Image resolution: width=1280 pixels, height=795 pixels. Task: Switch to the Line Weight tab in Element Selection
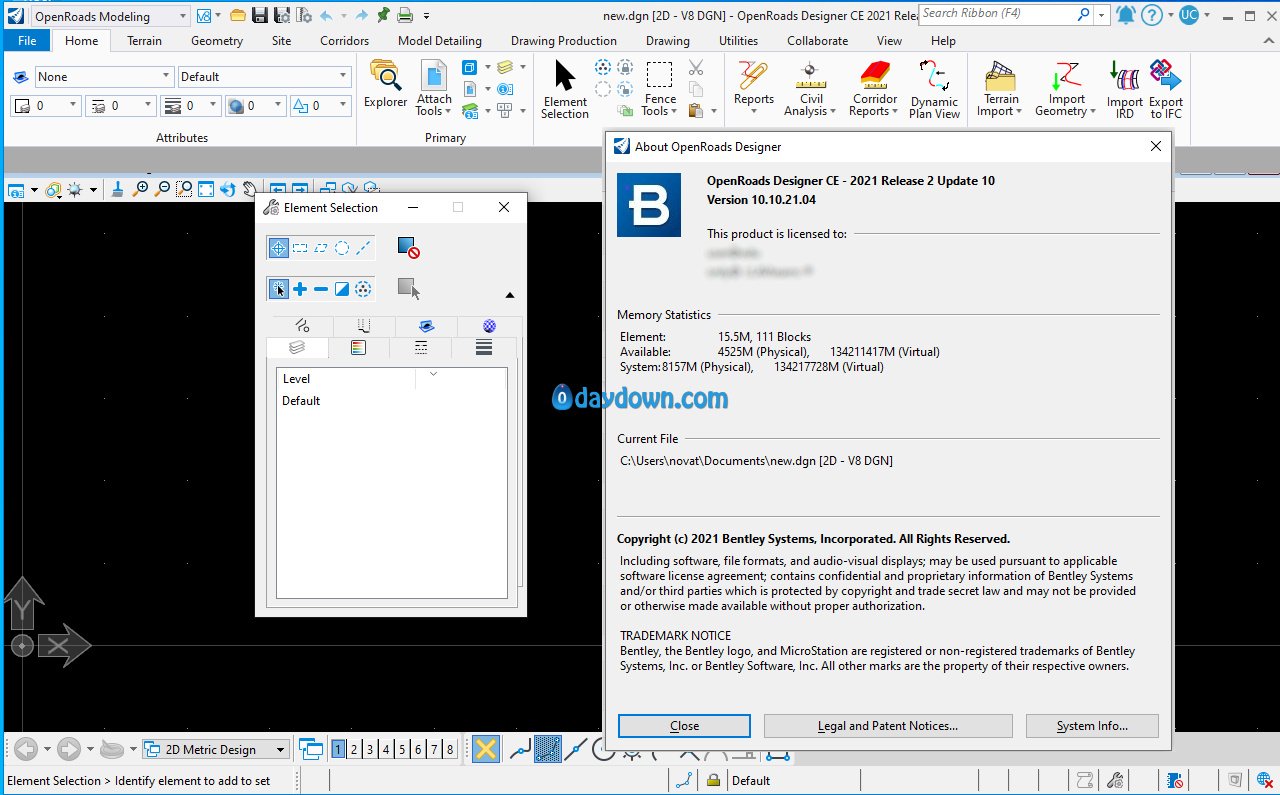[x=484, y=347]
